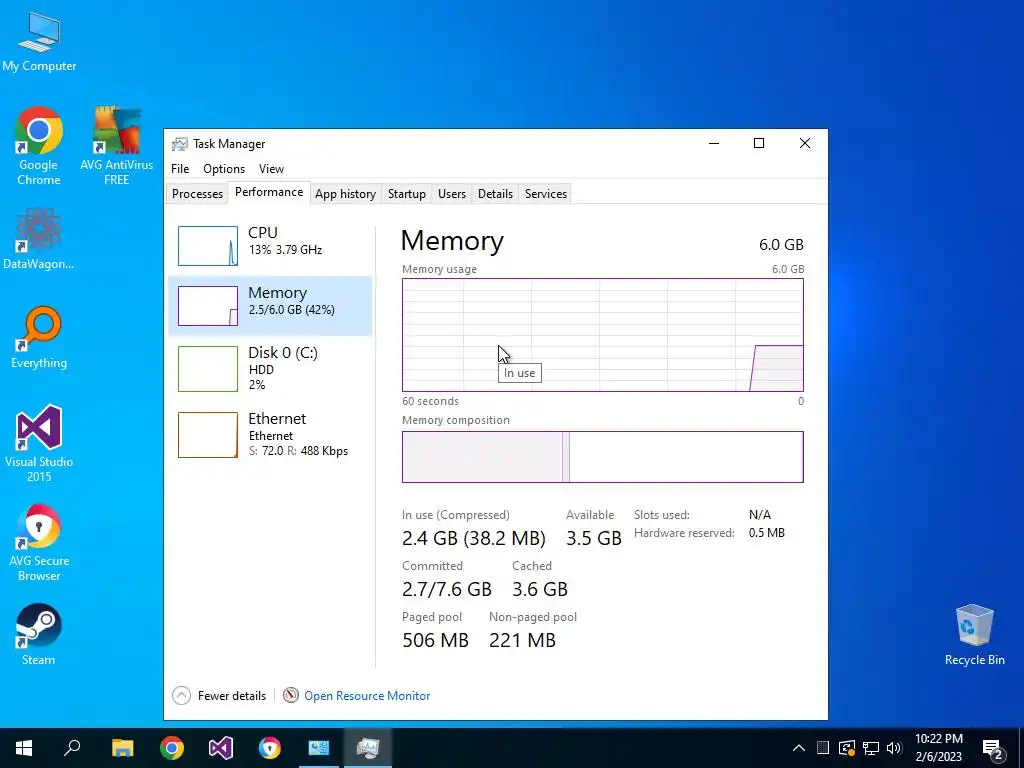Click the volume speaker tray icon
1024x768 pixels.
894,748
